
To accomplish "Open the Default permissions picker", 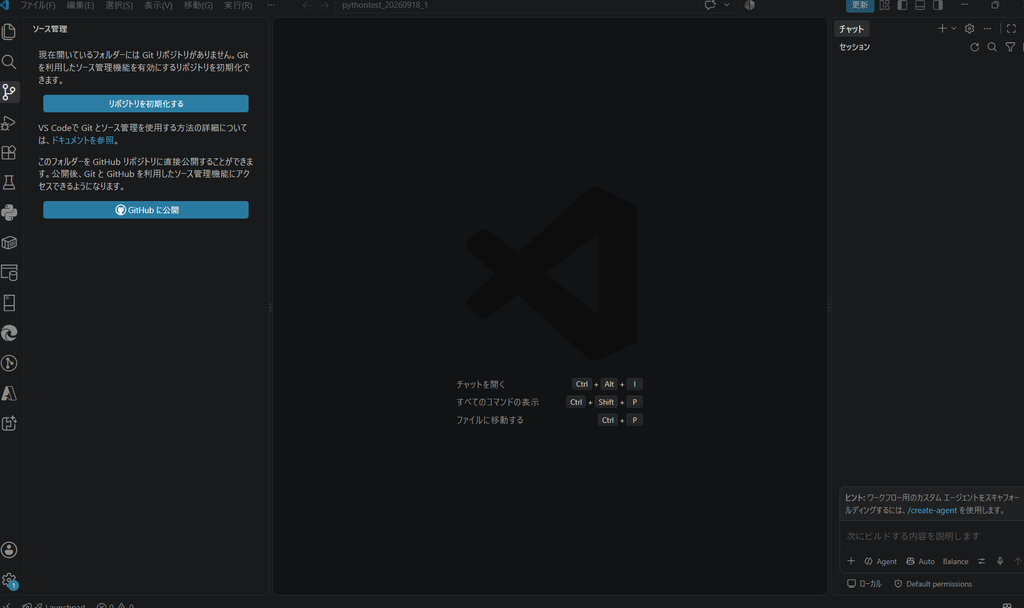I will 933,584.
